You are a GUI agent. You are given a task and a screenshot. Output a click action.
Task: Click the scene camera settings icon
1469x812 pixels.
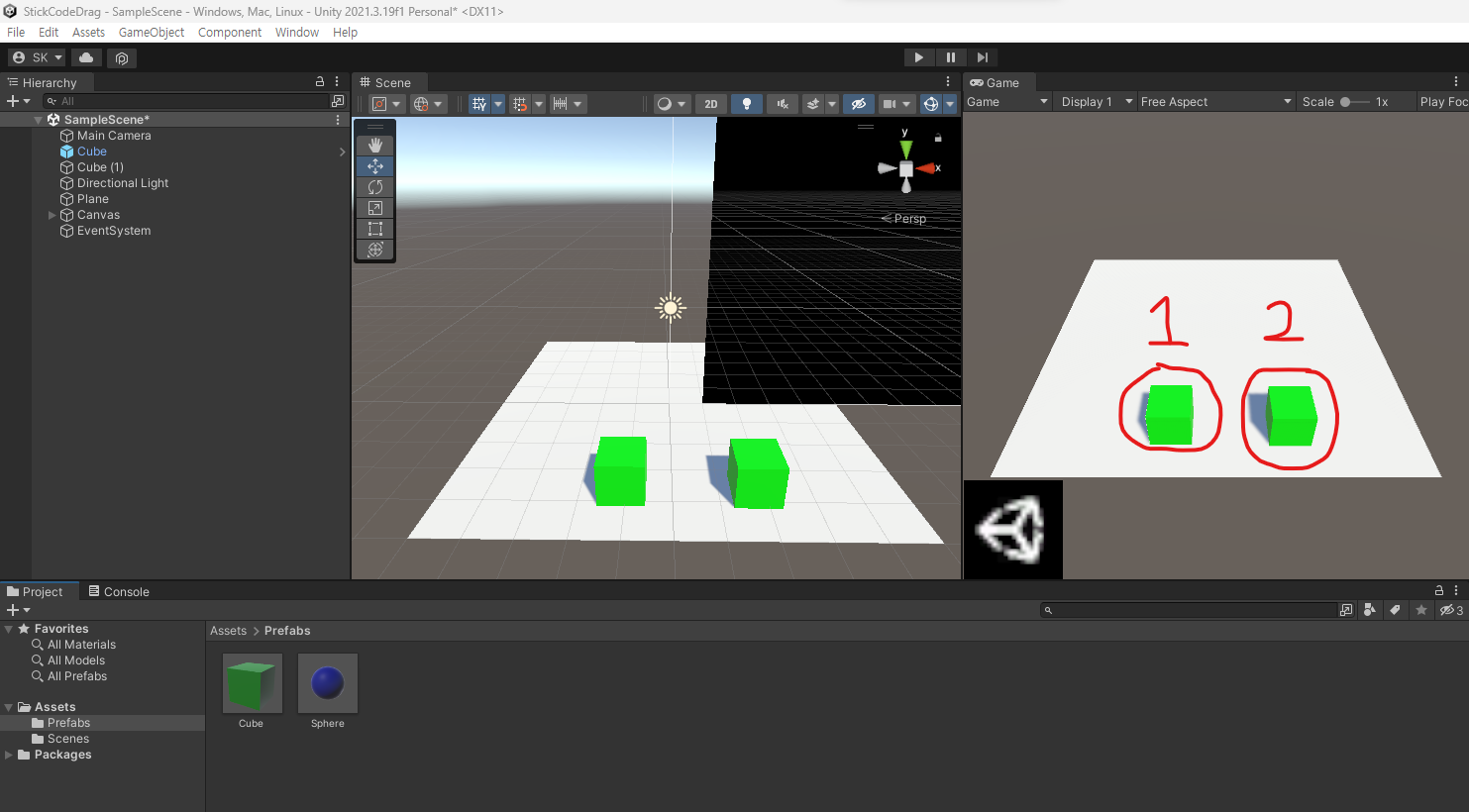click(890, 104)
